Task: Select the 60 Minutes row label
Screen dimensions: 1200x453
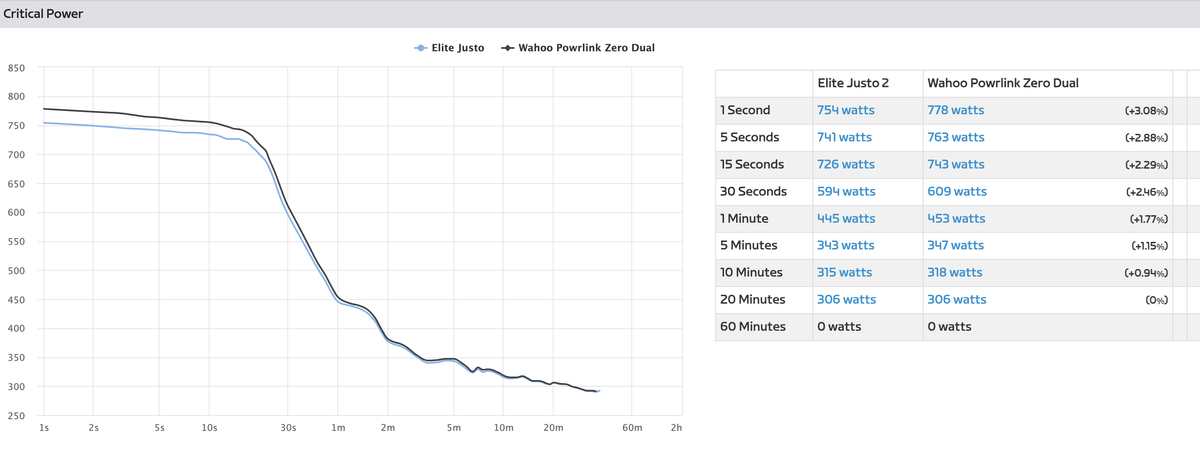Action: (x=753, y=326)
